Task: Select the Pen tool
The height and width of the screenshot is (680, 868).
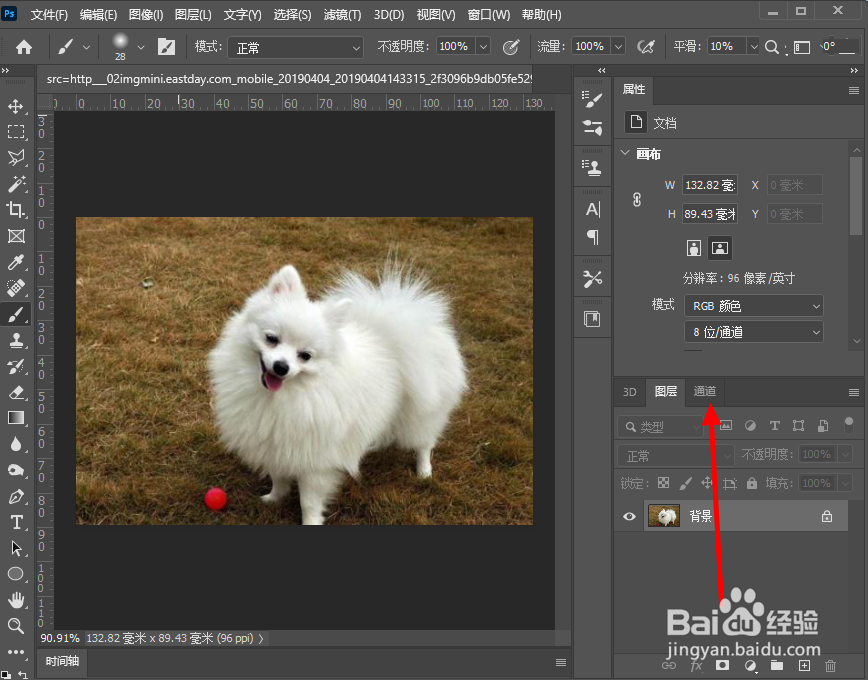Action: pyautogui.click(x=16, y=496)
